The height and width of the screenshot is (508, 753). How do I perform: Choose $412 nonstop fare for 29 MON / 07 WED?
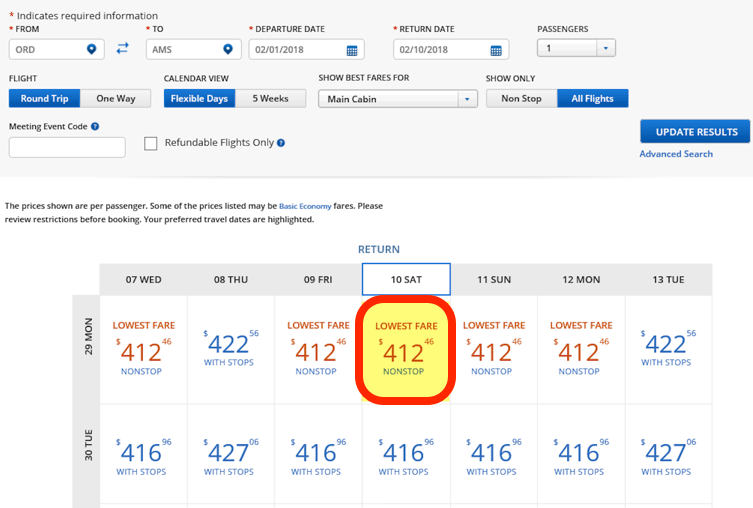coord(144,350)
